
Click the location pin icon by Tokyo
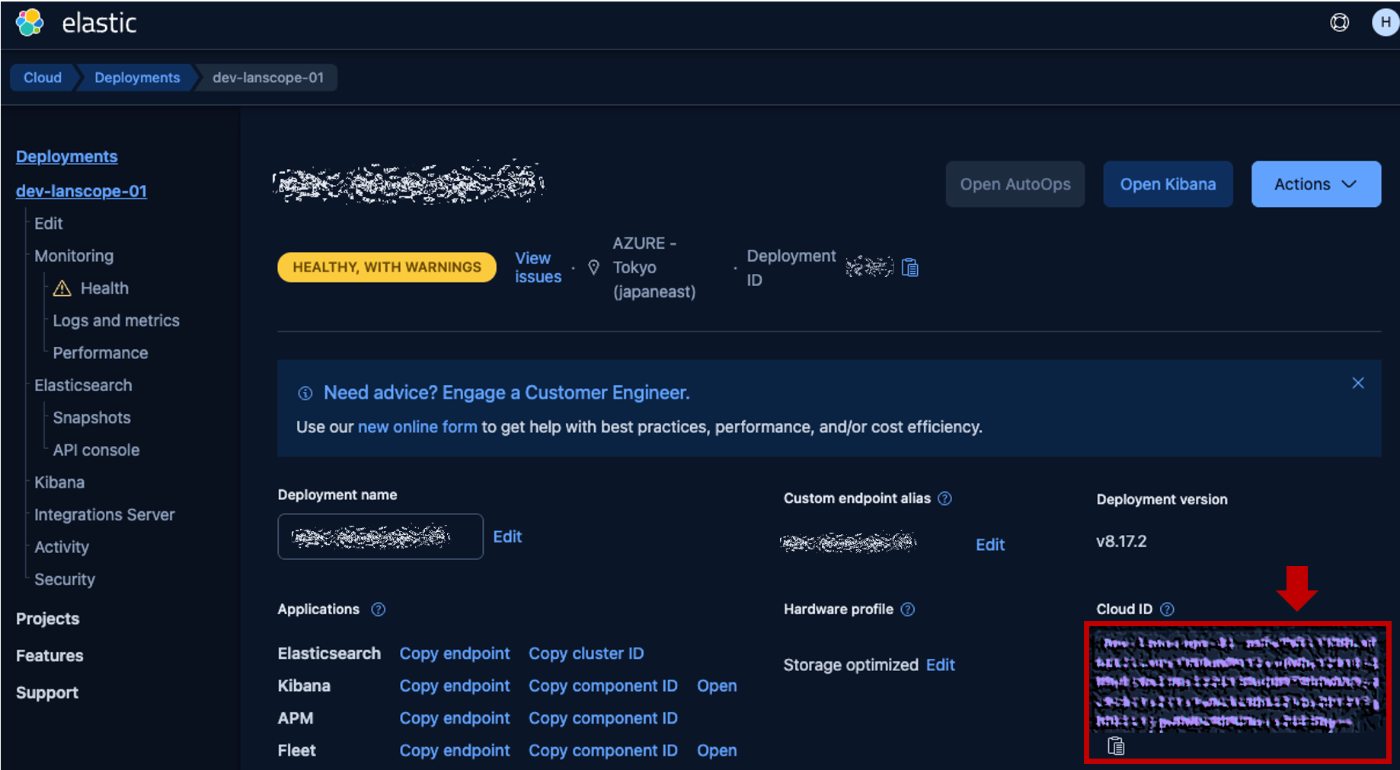pyautogui.click(x=594, y=268)
